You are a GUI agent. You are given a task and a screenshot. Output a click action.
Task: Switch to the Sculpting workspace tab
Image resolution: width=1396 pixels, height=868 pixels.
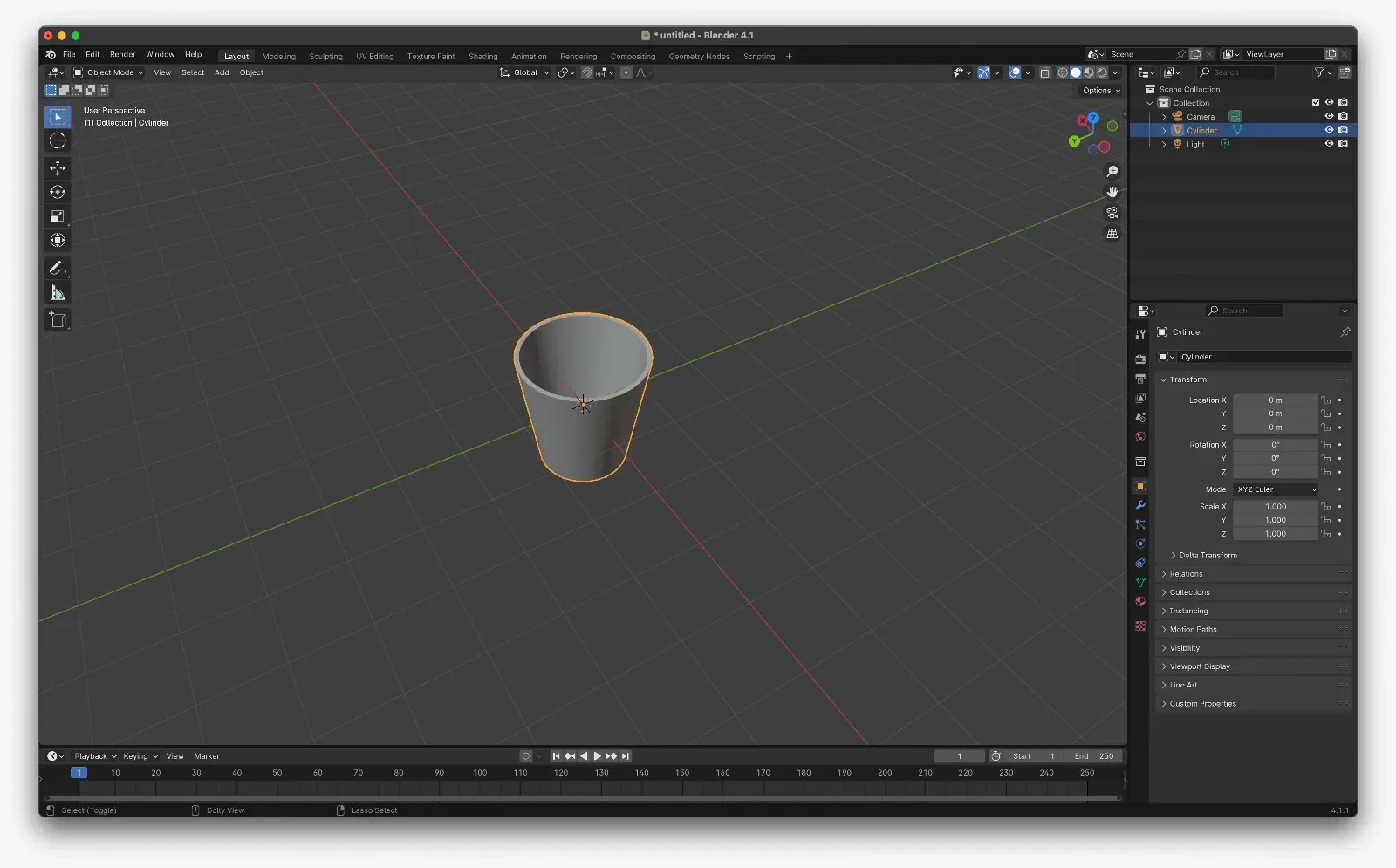(x=325, y=56)
